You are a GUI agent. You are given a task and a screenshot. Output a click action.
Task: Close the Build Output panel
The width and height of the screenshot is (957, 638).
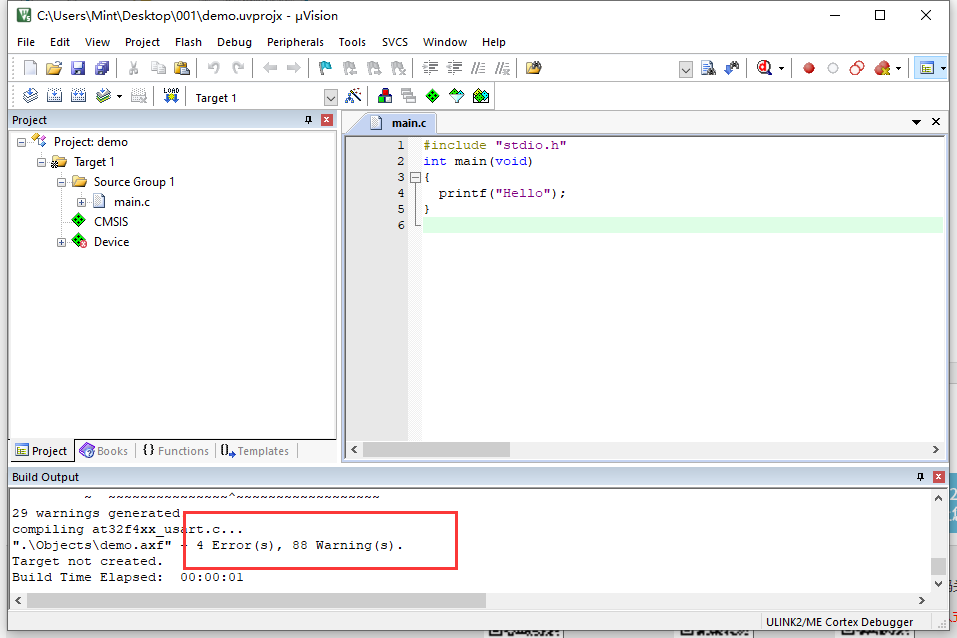939,477
